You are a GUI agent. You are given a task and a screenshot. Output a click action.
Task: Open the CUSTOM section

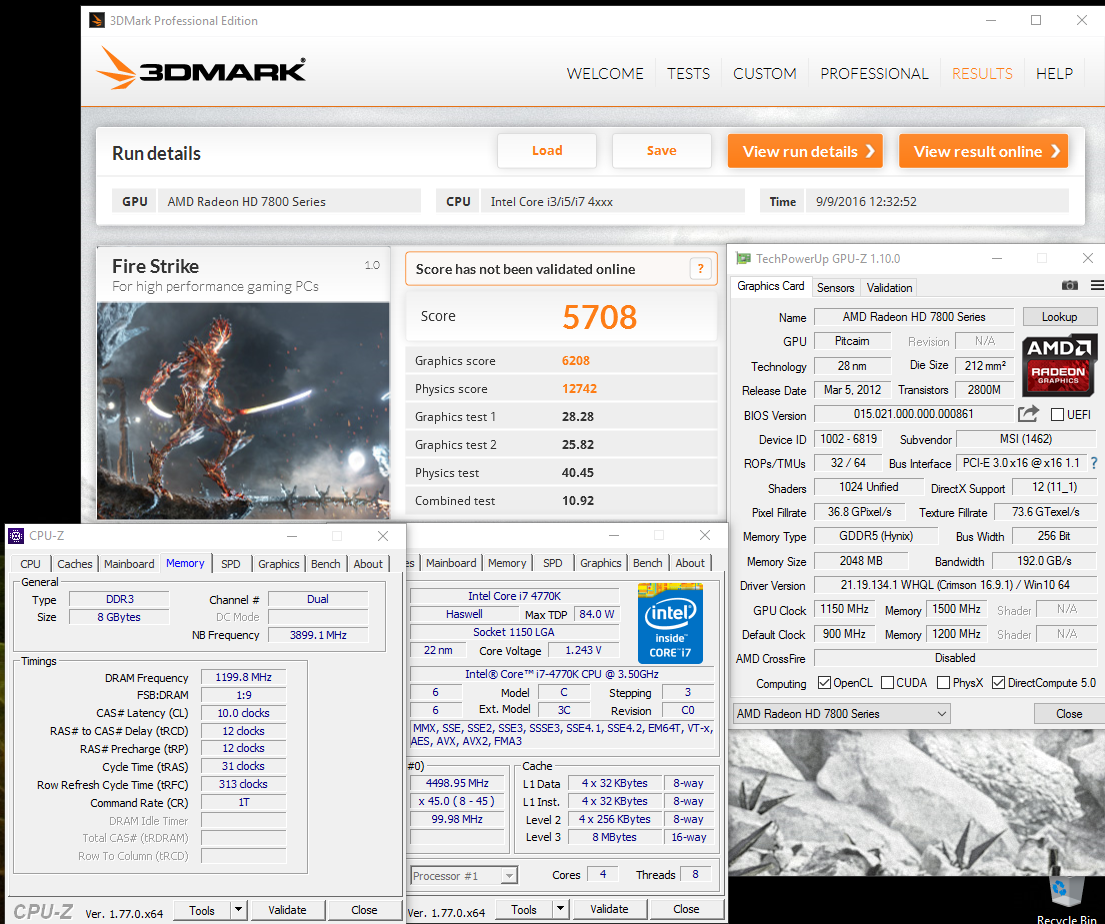(765, 73)
